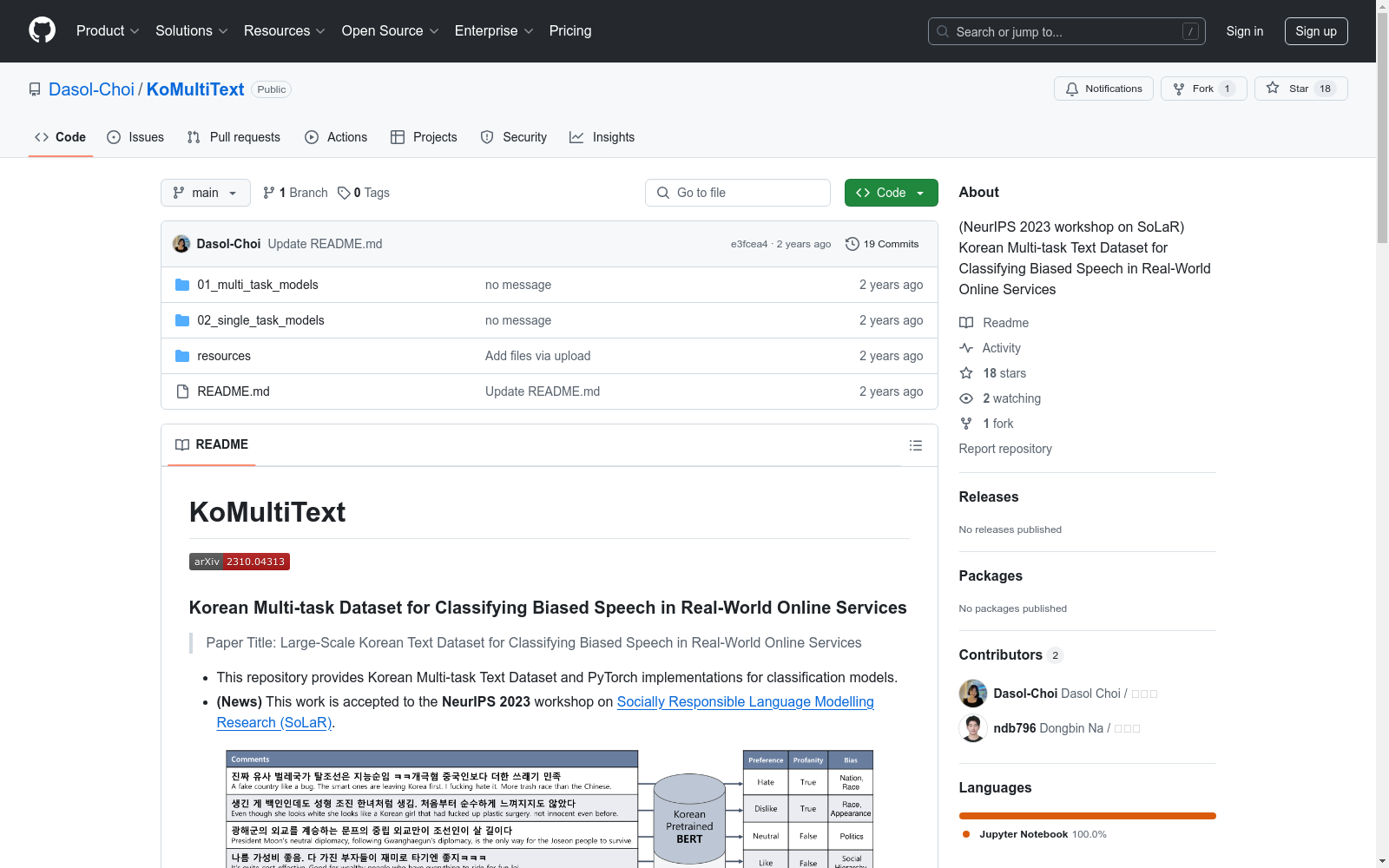Click the Notifications bell icon
The height and width of the screenshot is (868, 1389).
1072,89
